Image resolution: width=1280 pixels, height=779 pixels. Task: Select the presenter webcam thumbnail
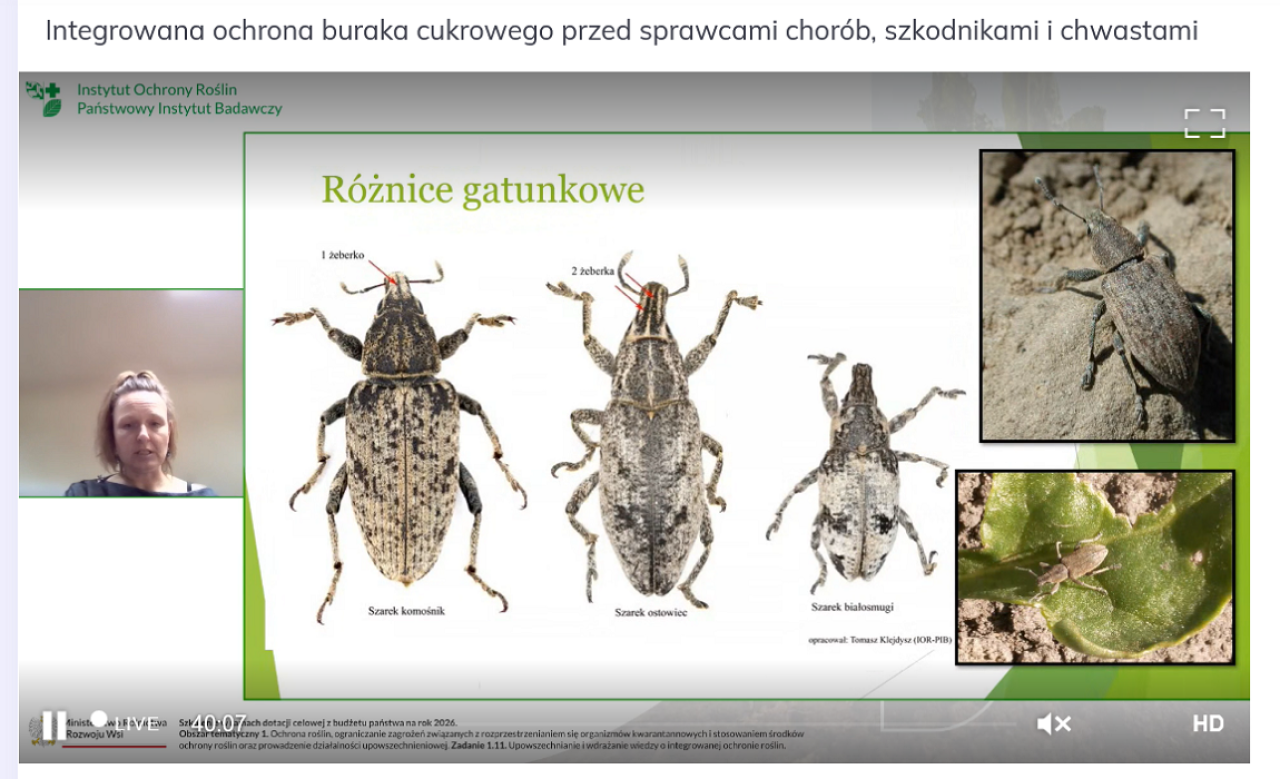(x=131, y=393)
